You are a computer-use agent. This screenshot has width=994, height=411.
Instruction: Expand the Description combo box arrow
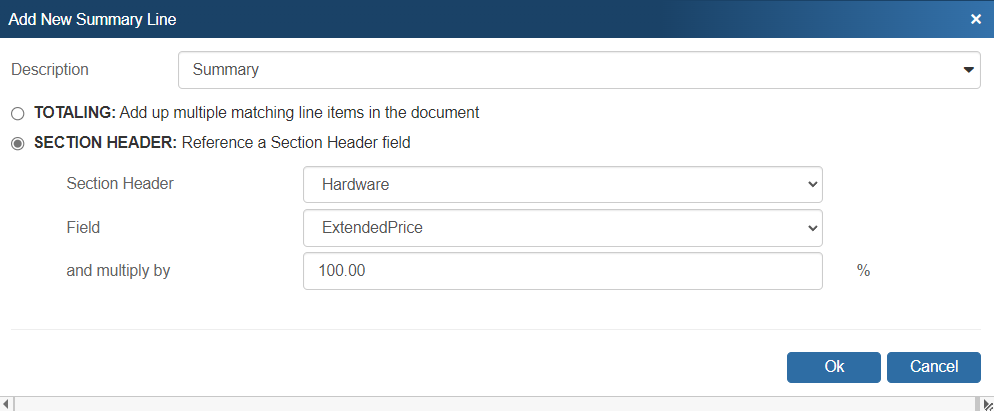[967, 70]
